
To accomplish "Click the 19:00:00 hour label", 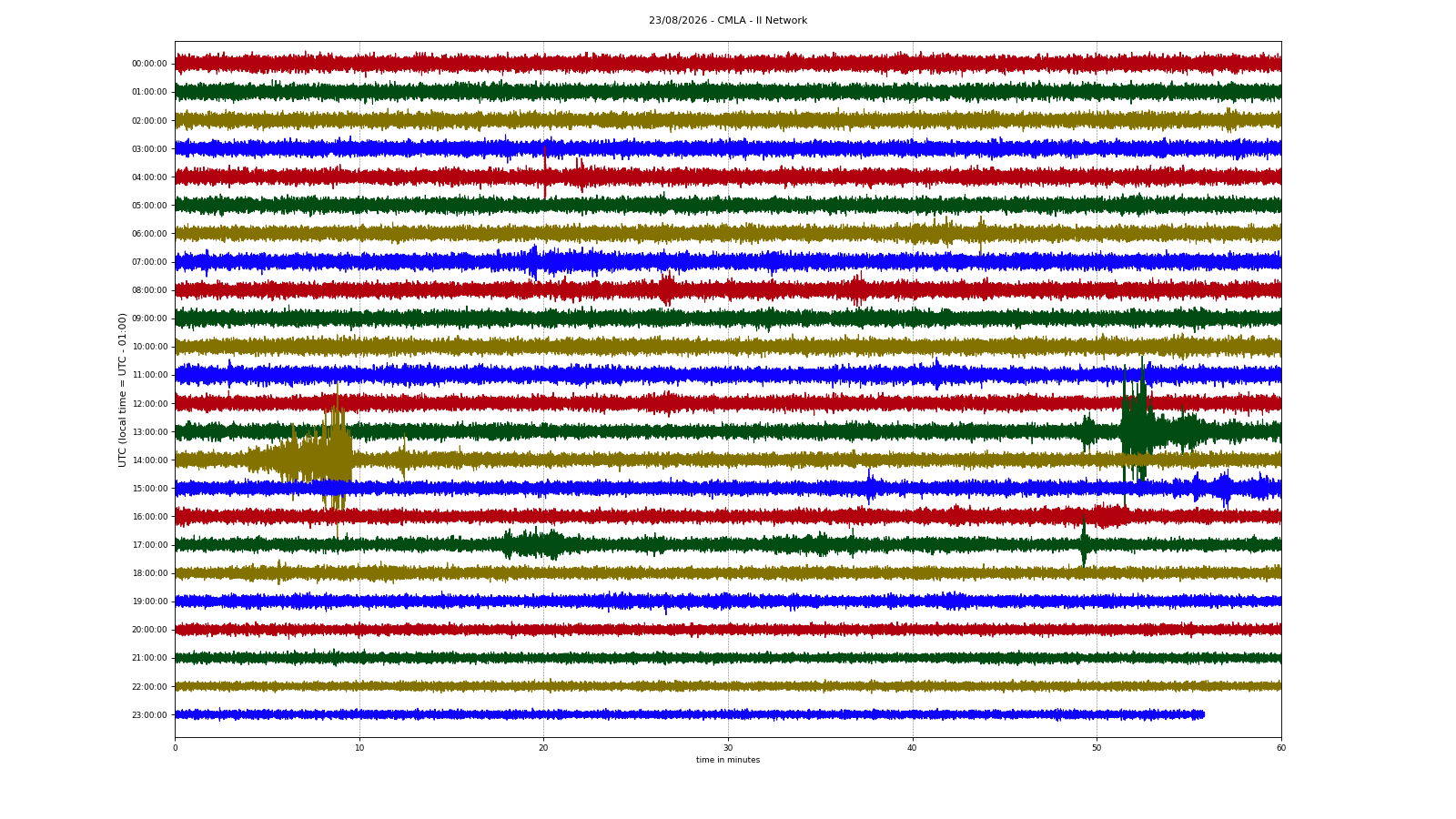I will 149,602.
